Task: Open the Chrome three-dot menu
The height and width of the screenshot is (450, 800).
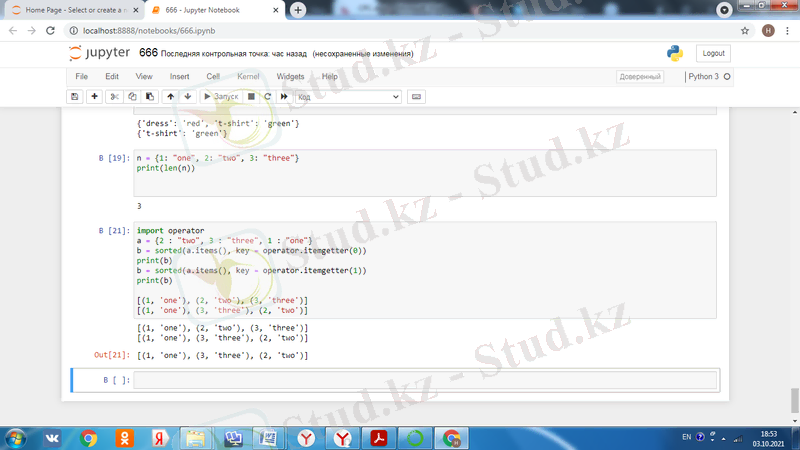Action: [x=787, y=31]
